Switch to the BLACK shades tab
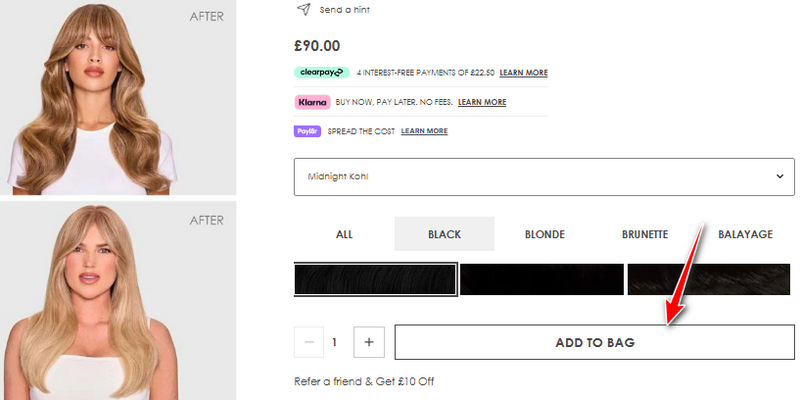This screenshot has width=800, height=400. [x=444, y=234]
